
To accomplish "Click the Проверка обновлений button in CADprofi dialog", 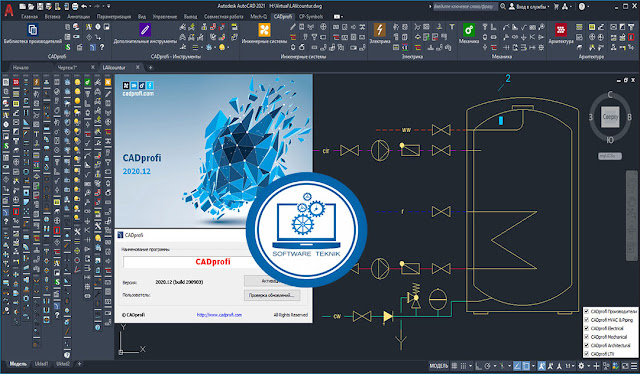I will point(271,295).
